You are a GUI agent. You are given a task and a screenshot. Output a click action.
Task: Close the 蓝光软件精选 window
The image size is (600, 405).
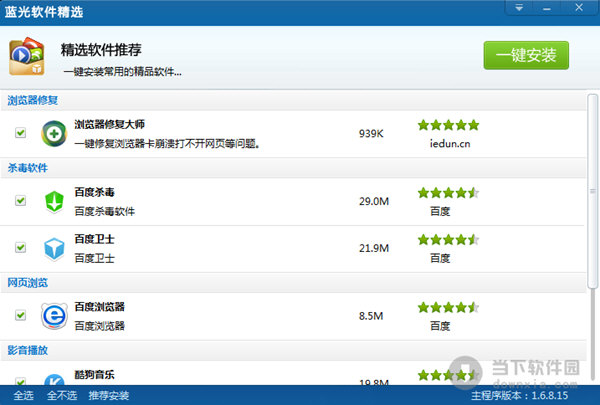(x=579, y=8)
